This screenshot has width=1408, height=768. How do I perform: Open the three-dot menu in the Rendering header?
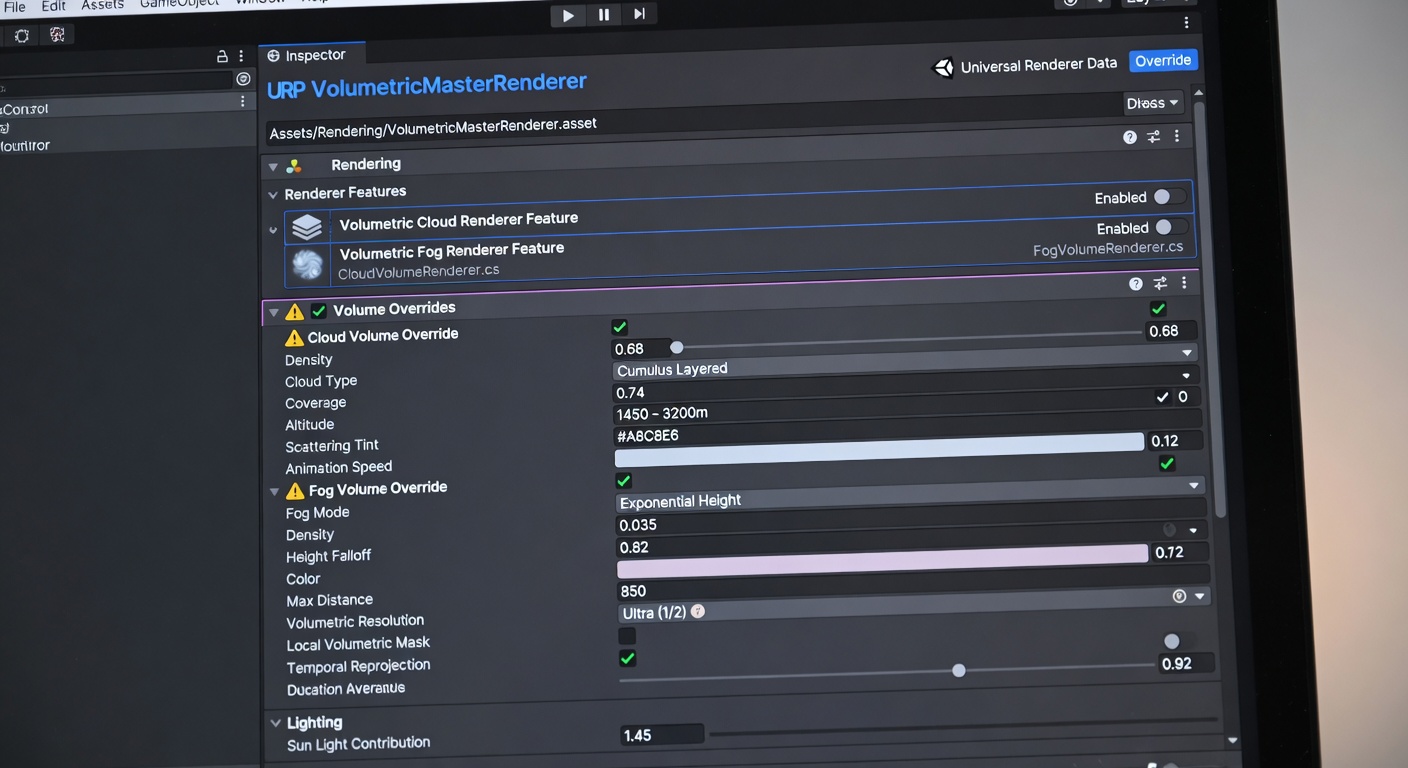coord(1176,135)
